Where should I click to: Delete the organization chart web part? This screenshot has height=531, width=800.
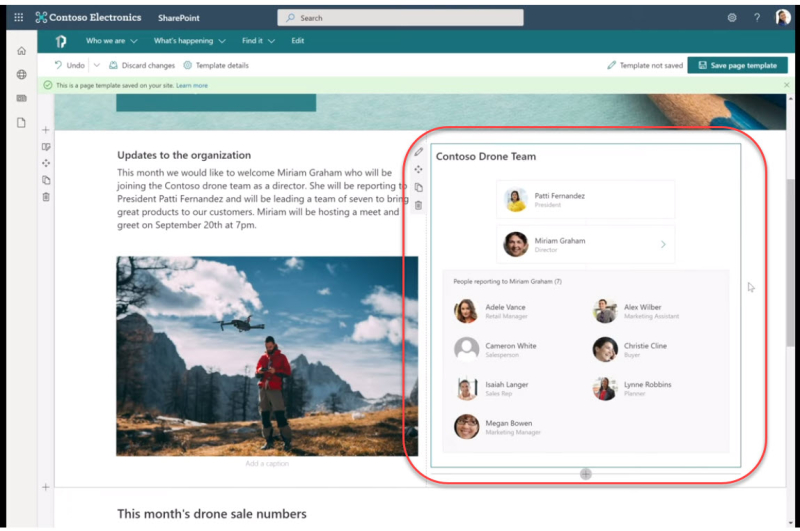click(x=418, y=205)
